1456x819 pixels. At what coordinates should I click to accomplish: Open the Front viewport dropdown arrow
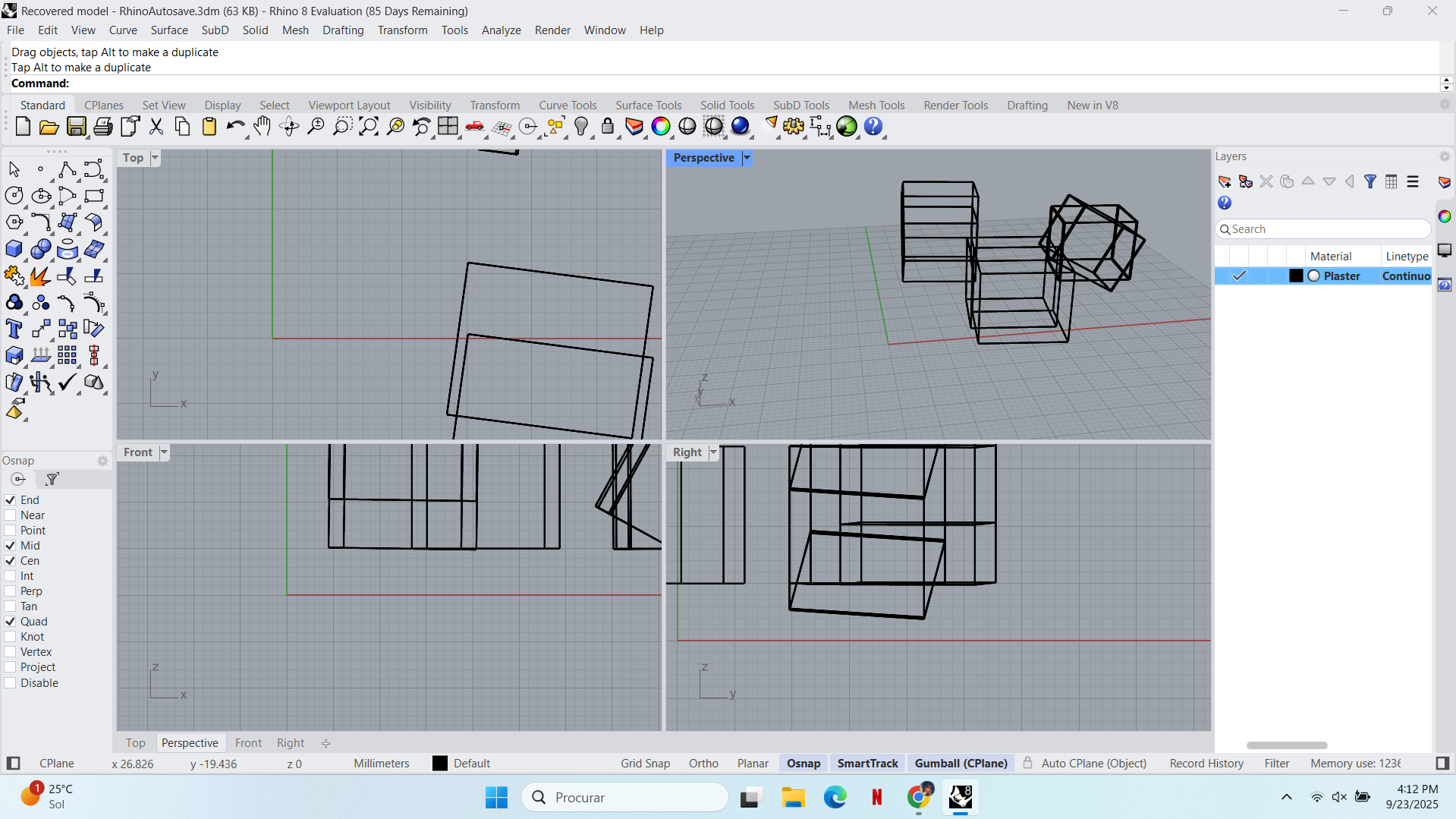[164, 452]
